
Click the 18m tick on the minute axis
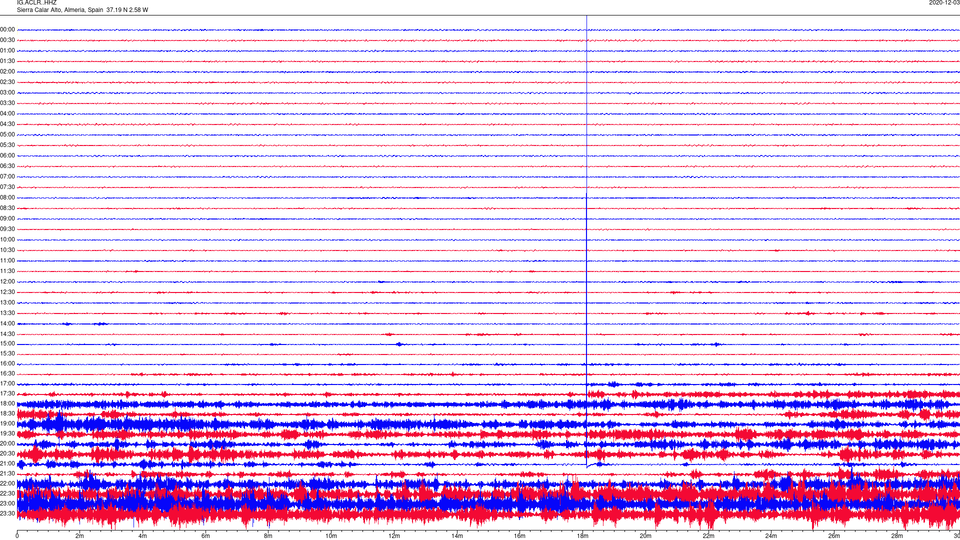pyautogui.click(x=583, y=536)
